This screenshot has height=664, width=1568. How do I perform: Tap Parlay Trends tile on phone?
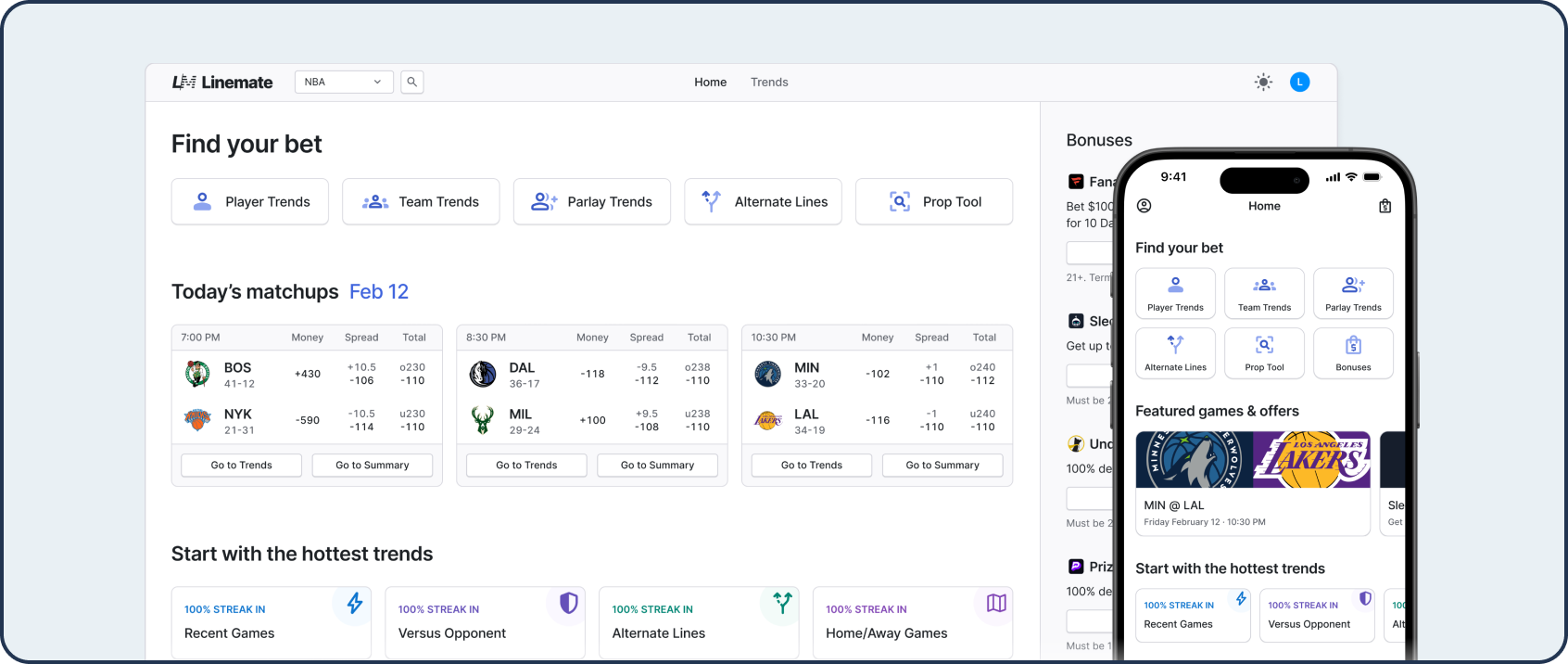click(x=1353, y=293)
